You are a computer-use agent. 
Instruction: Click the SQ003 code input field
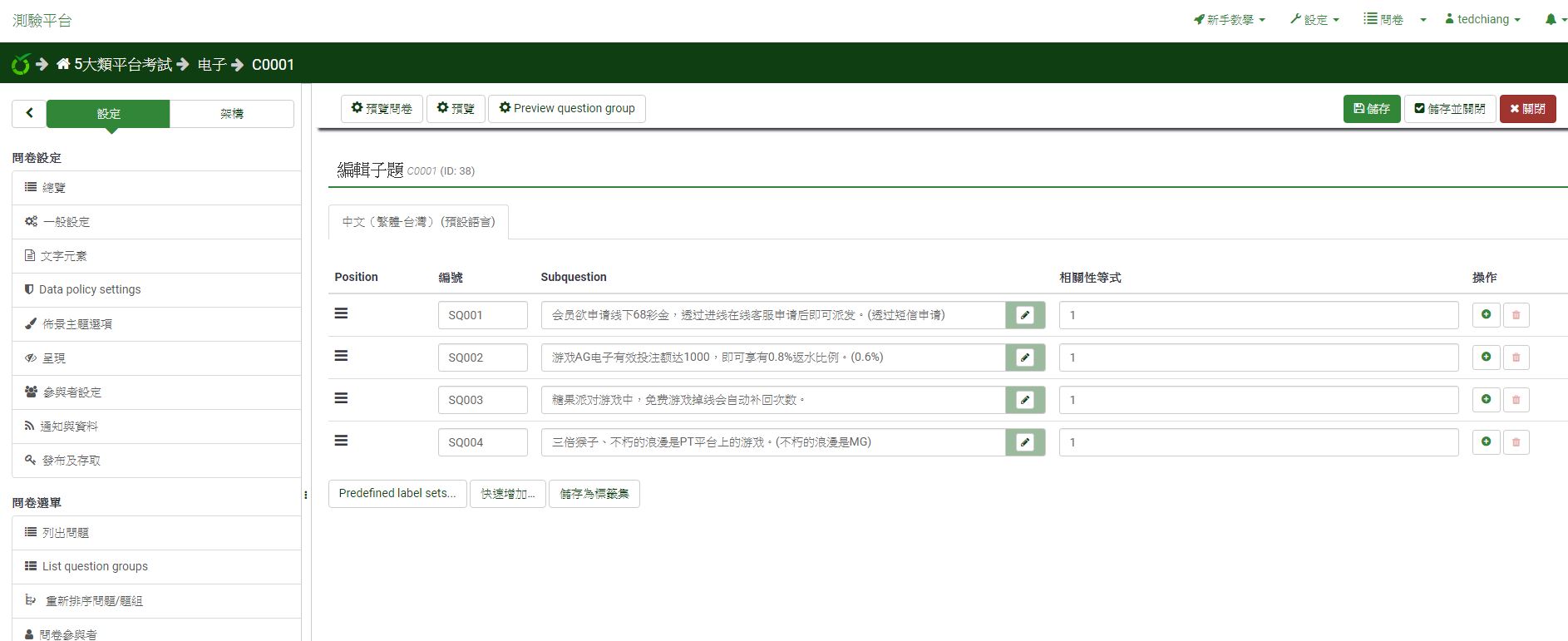click(x=483, y=400)
